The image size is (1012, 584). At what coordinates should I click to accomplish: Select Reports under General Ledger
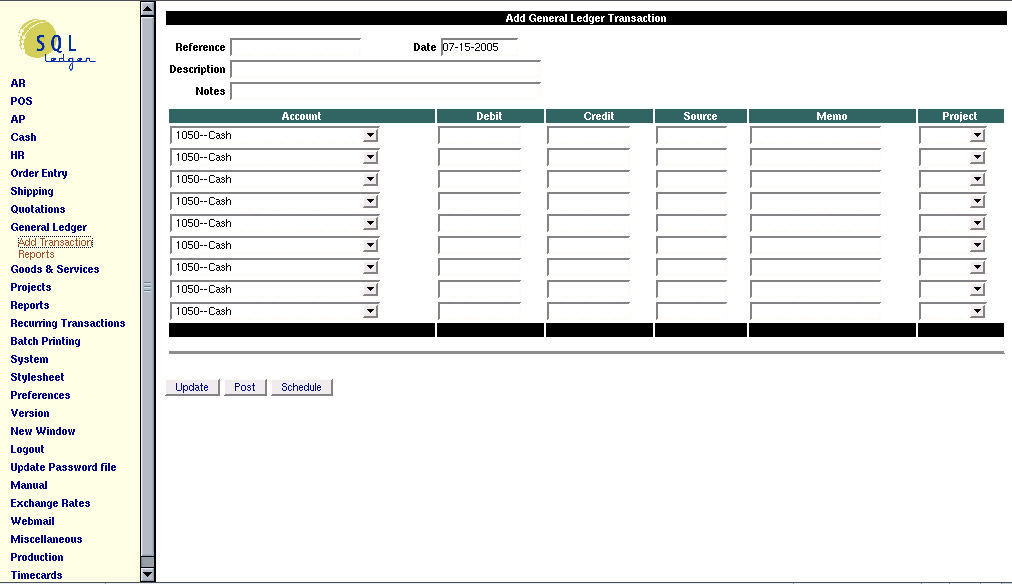tap(36, 254)
